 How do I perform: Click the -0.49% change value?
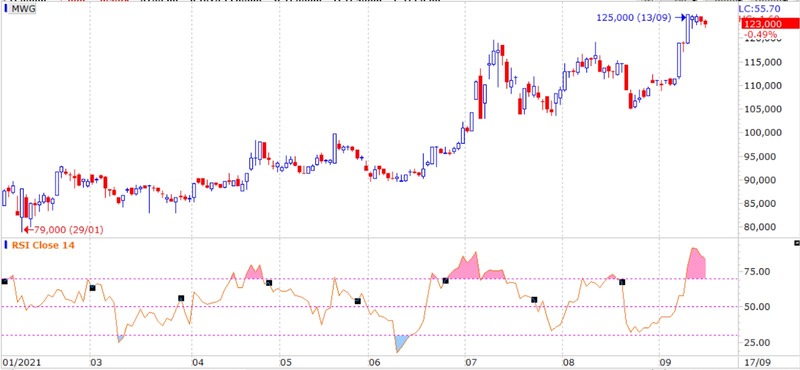[761, 34]
